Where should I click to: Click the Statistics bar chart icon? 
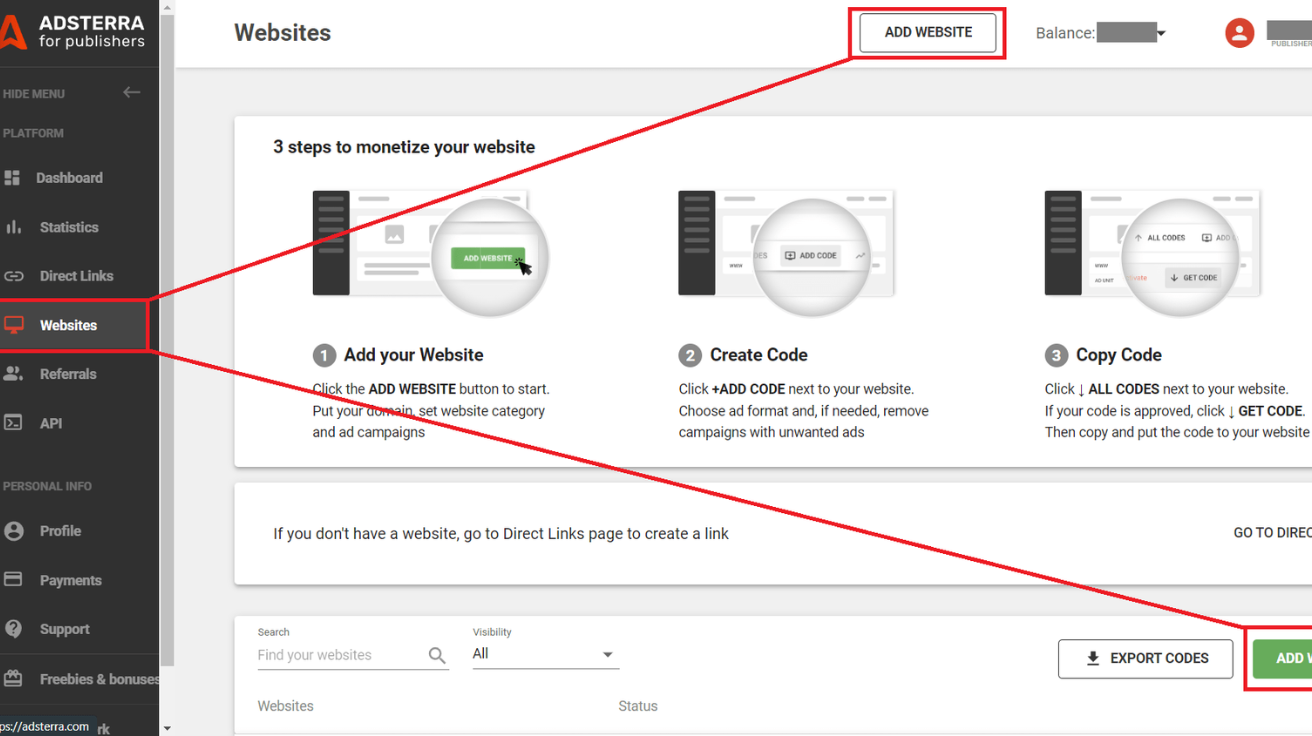[13, 227]
